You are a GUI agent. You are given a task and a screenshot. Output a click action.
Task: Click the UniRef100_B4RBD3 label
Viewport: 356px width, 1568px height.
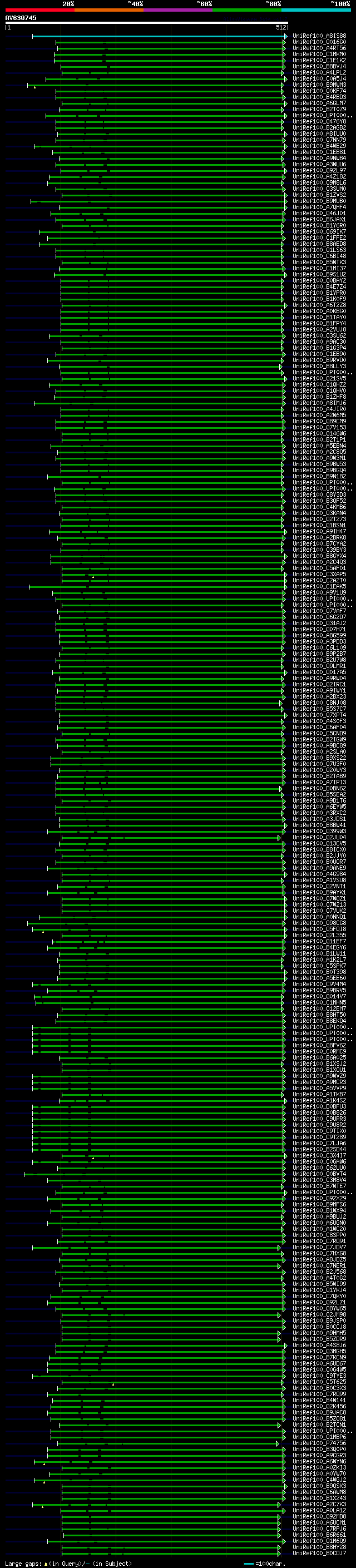coord(319,97)
